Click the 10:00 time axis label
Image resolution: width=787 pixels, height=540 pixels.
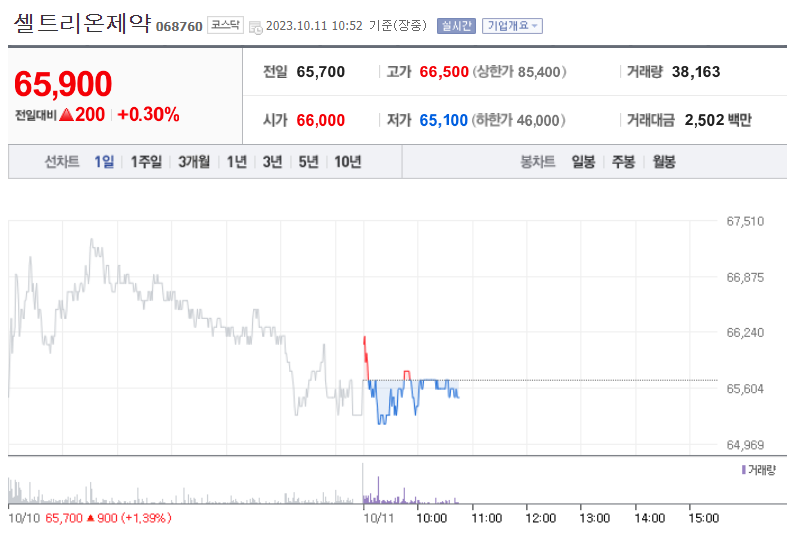pos(432,518)
